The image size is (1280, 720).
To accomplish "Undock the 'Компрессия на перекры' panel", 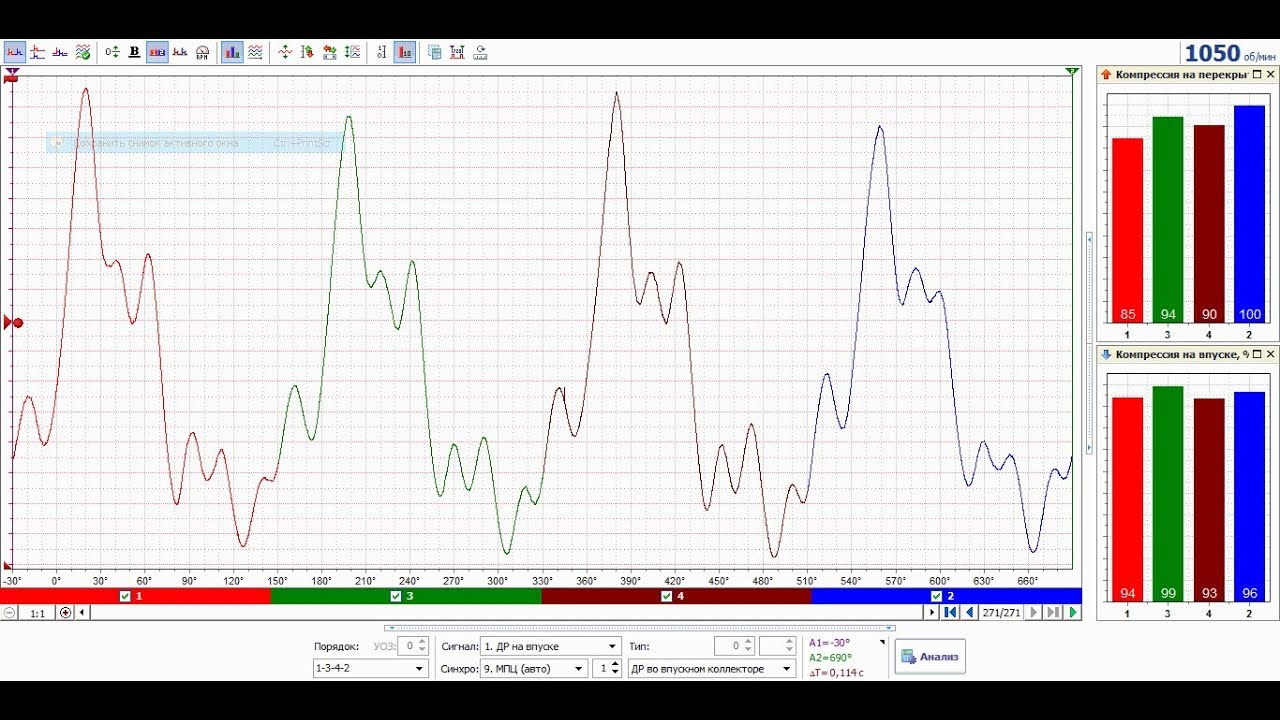I will click(x=1257, y=75).
